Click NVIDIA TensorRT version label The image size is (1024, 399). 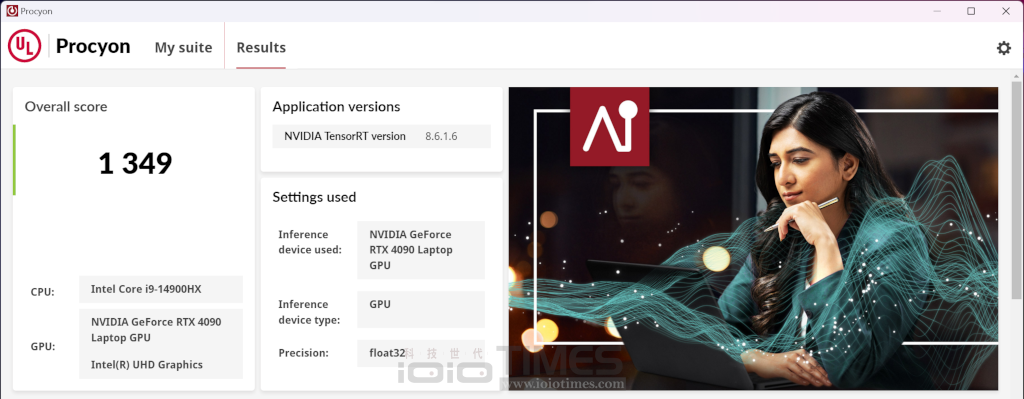[345, 136]
